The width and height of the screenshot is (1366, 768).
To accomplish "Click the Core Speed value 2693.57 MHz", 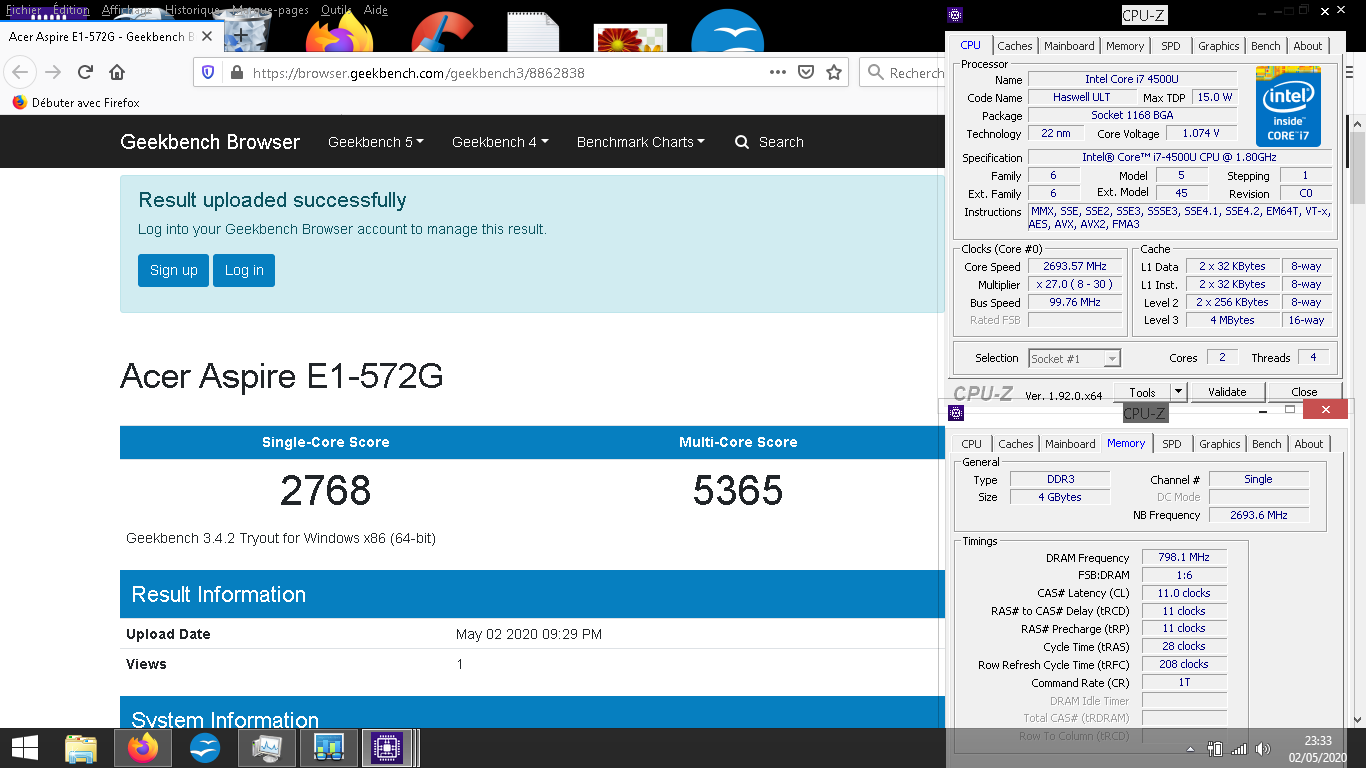I will [x=1074, y=267].
